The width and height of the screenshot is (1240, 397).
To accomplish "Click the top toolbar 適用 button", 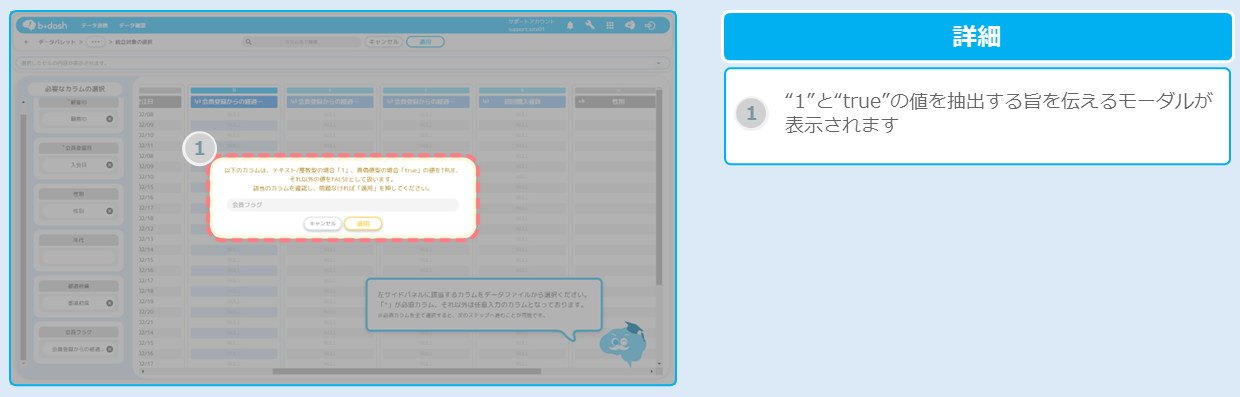I will click(x=425, y=42).
